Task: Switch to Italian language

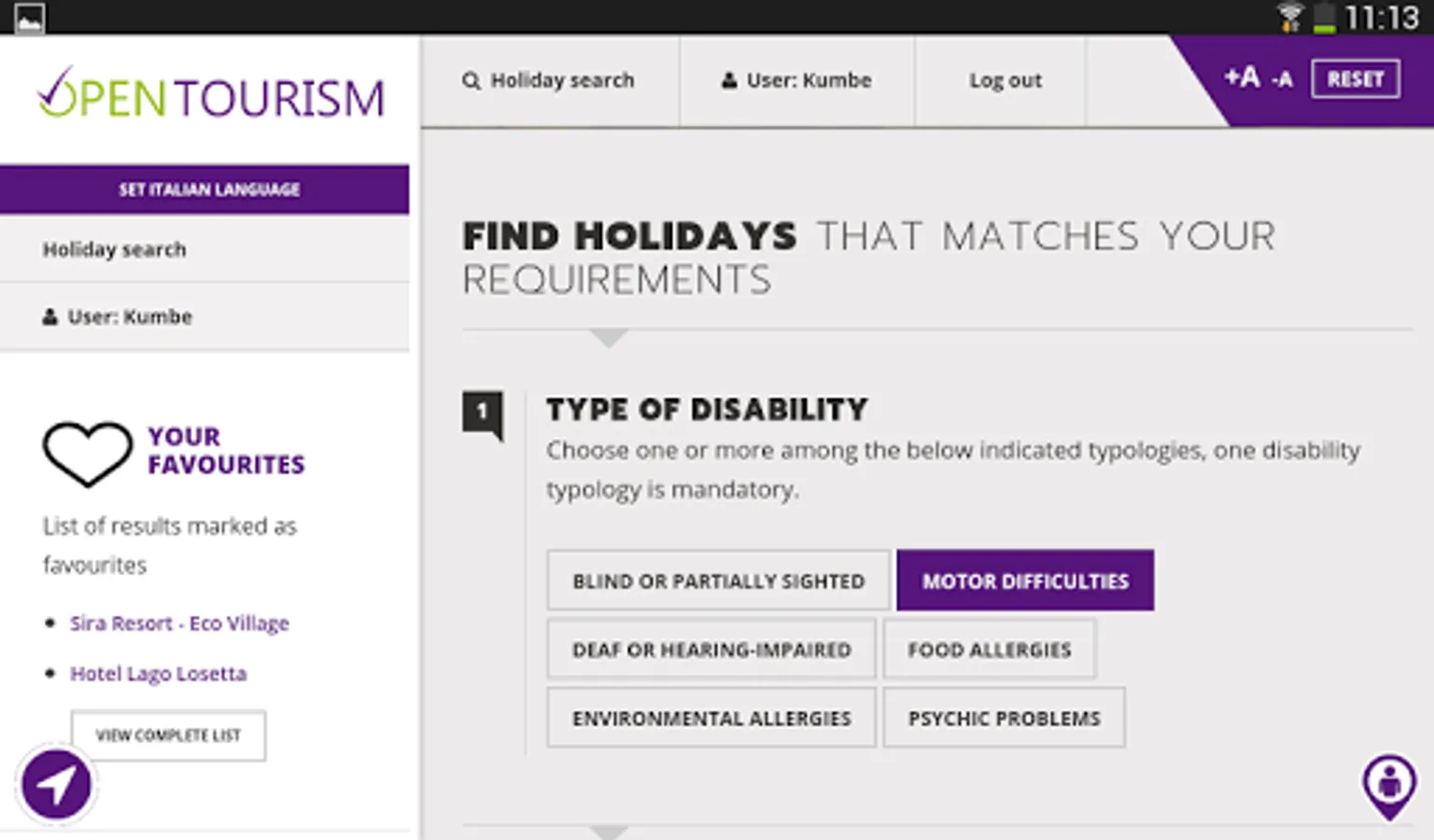Action: (x=207, y=189)
